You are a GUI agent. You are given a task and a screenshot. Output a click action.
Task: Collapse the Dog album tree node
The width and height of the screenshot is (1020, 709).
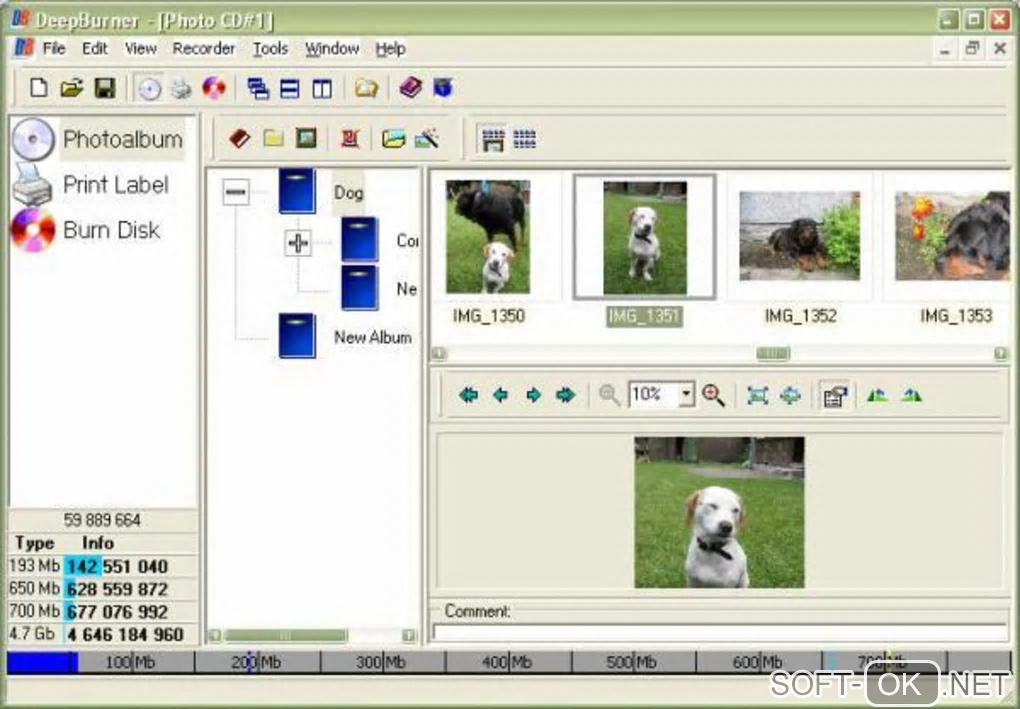[235, 193]
